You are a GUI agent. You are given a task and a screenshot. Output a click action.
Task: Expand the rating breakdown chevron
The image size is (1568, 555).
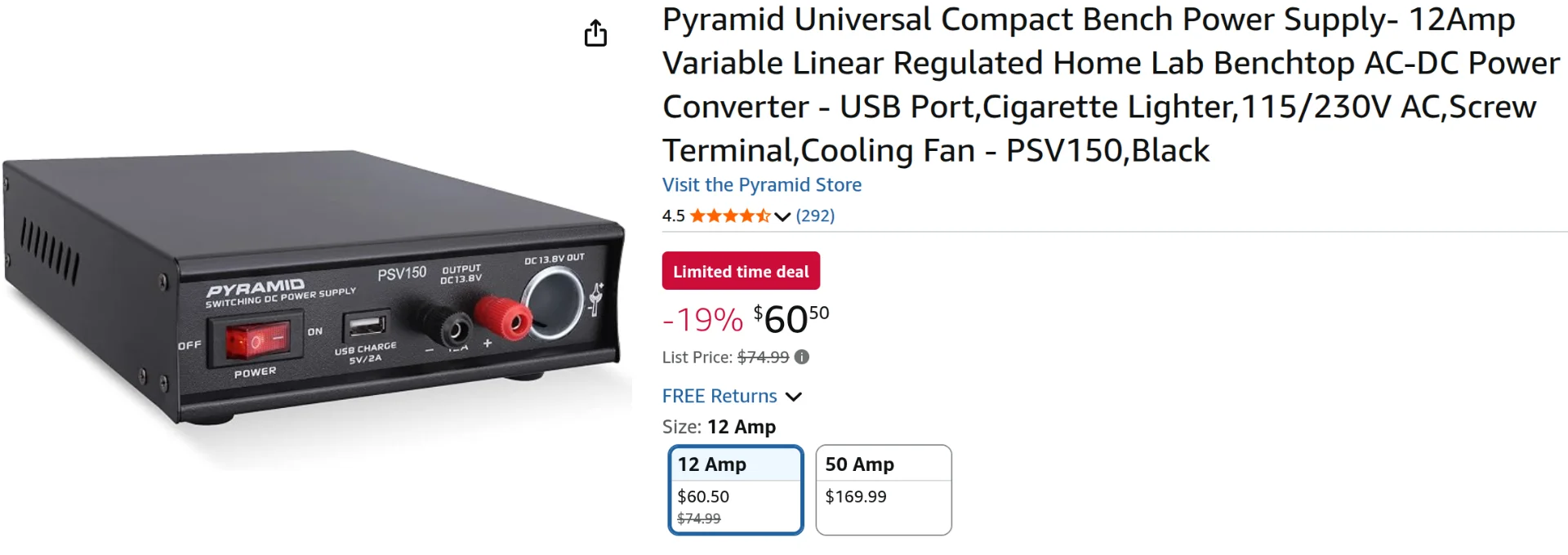[x=782, y=216]
